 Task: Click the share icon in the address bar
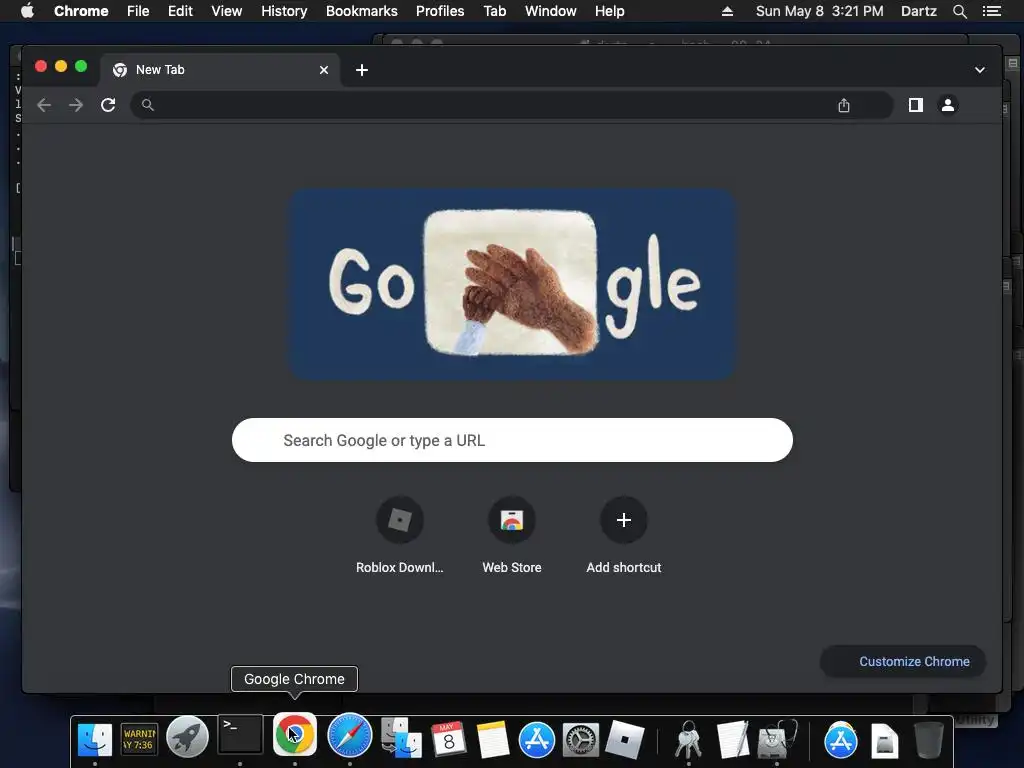844,105
